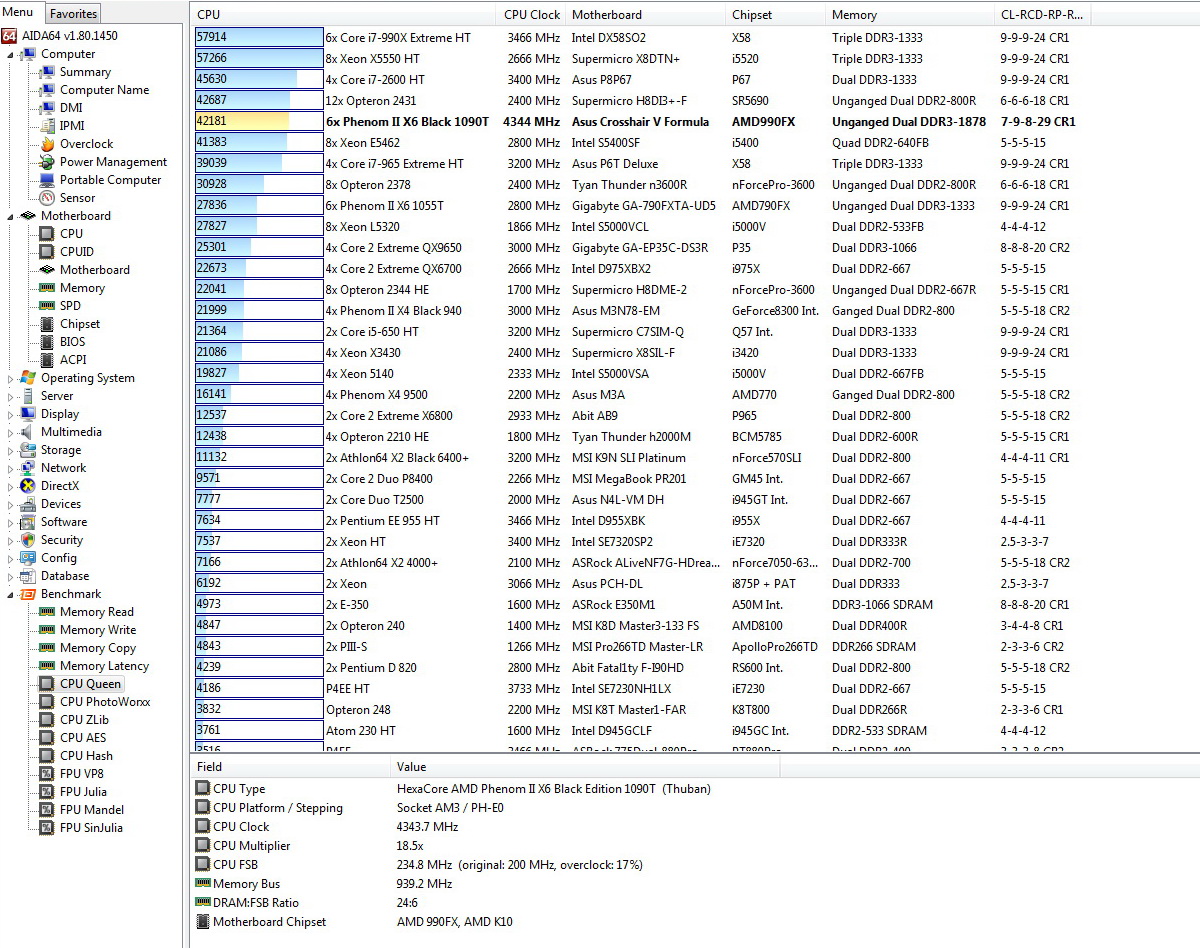Select the Memory Latency benchmark icon
Image resolution: width=1200 pixels, height=948 pixels.
coord(47,666)
